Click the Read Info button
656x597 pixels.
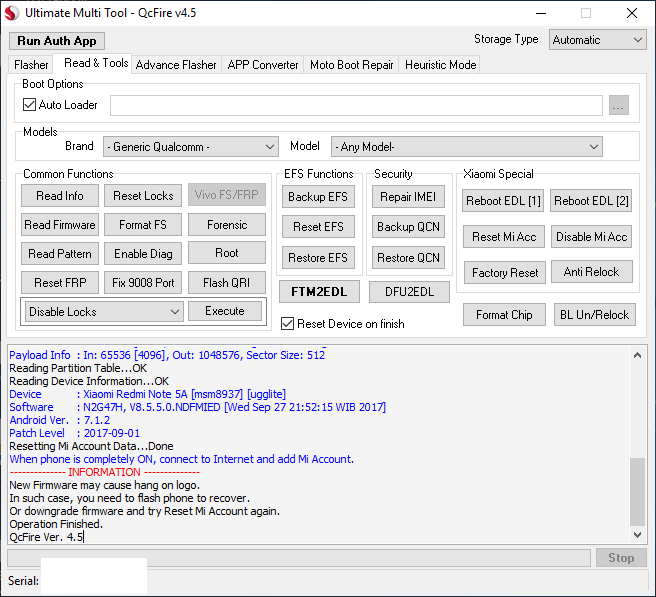pos(60,196)
